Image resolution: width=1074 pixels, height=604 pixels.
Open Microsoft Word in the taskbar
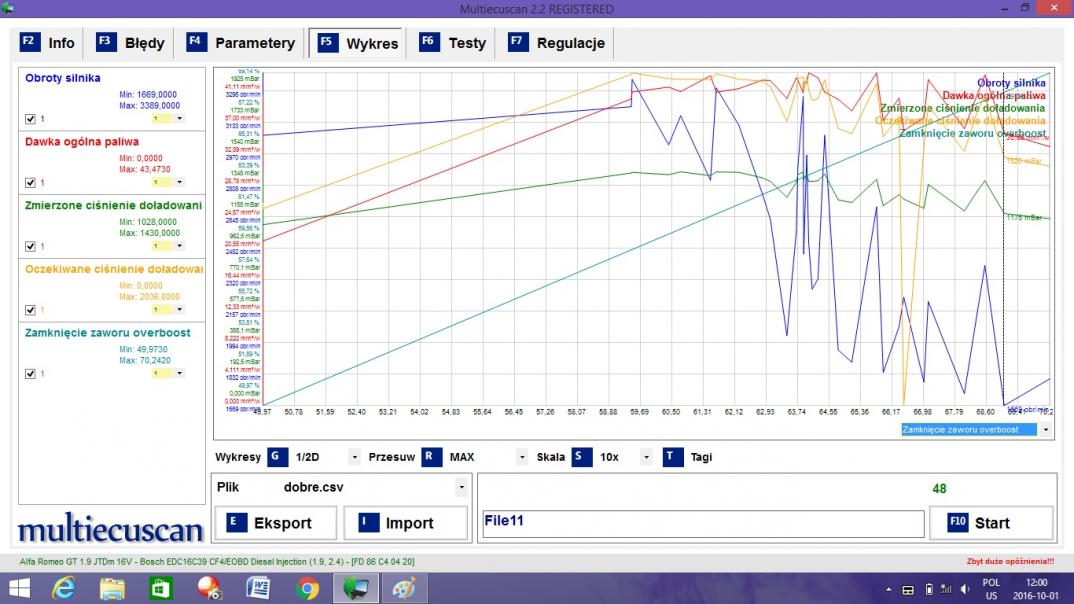(258, 588)
